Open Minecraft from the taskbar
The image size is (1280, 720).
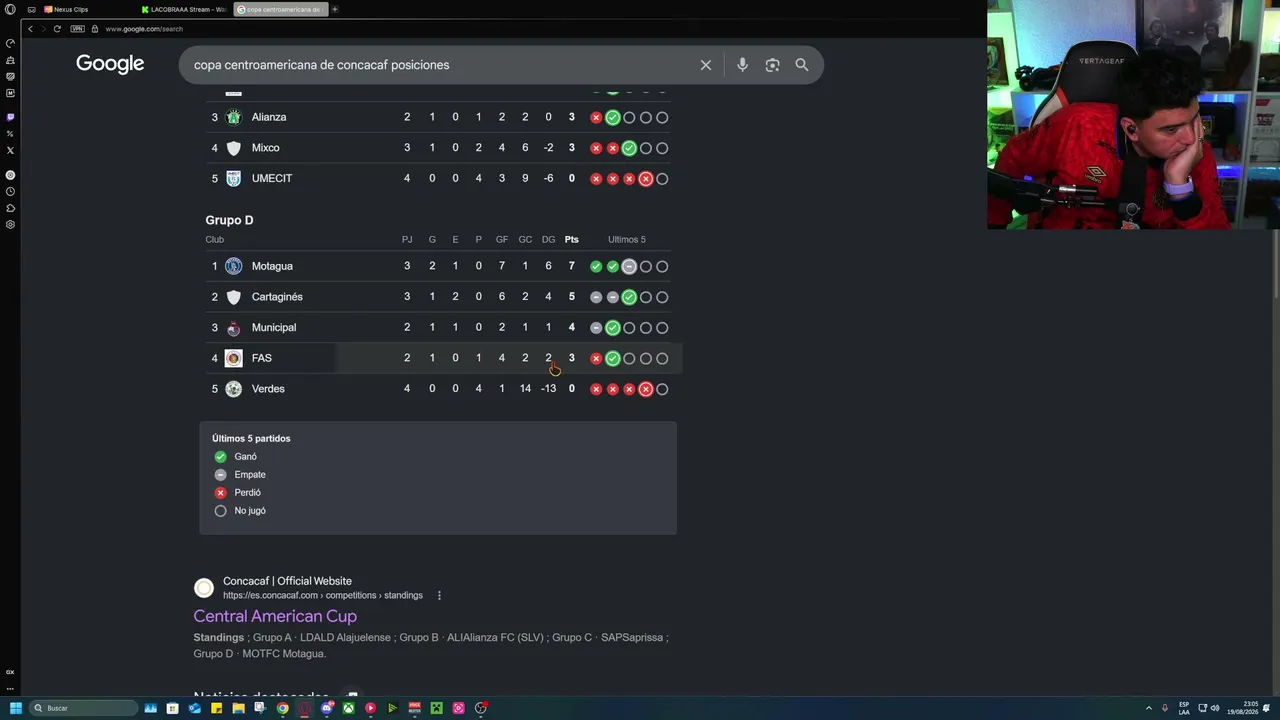pos(437,708)
